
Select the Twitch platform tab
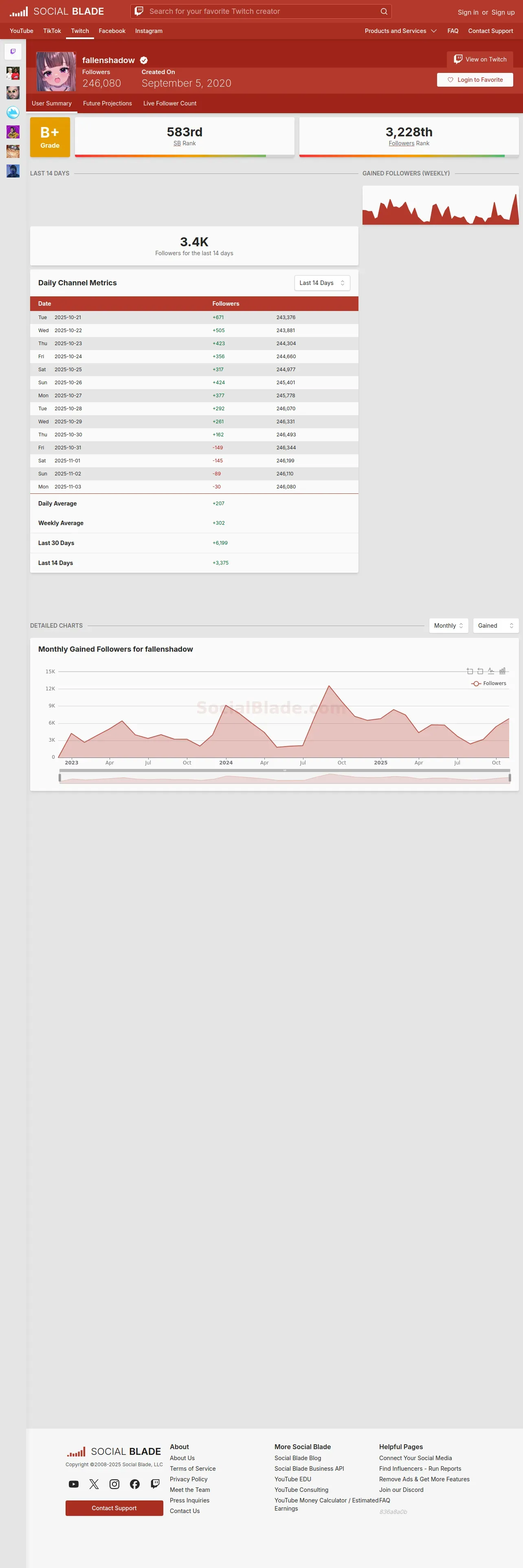point(80,31)
